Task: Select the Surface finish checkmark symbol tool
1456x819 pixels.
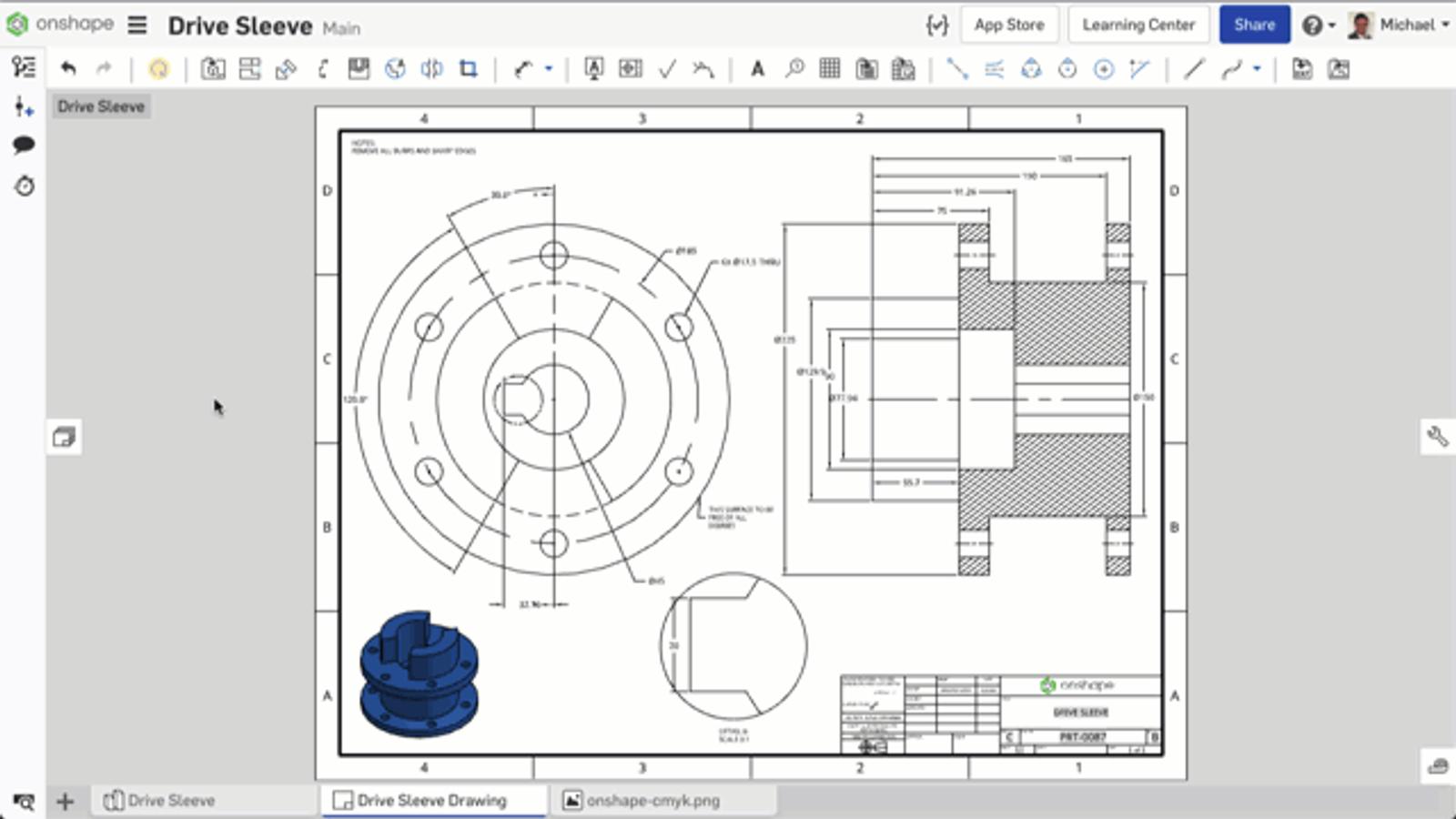Action: click(x=667, y=69)
